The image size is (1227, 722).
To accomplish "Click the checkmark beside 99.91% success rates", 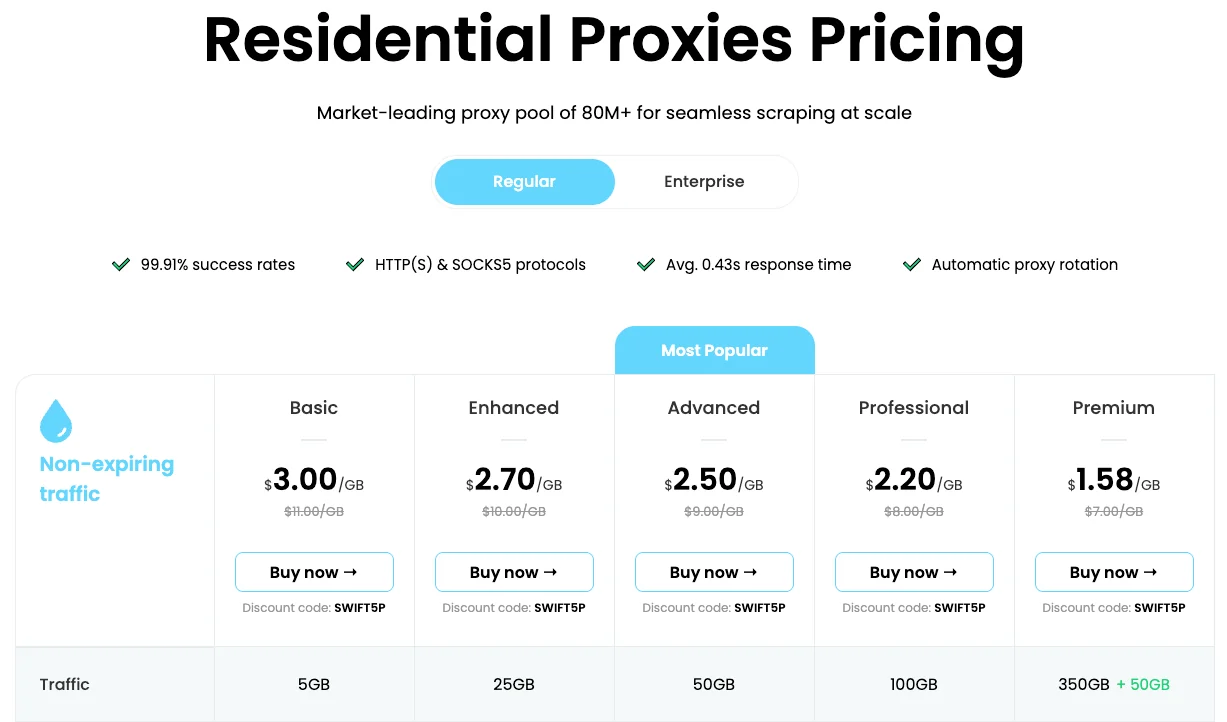I will click(x=119, y=264).
